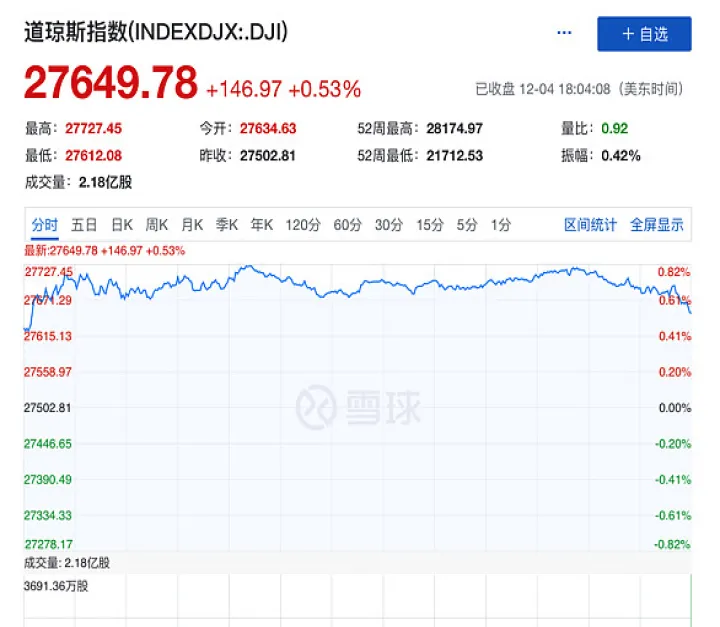Show the 季K quarterly chart

227,225
